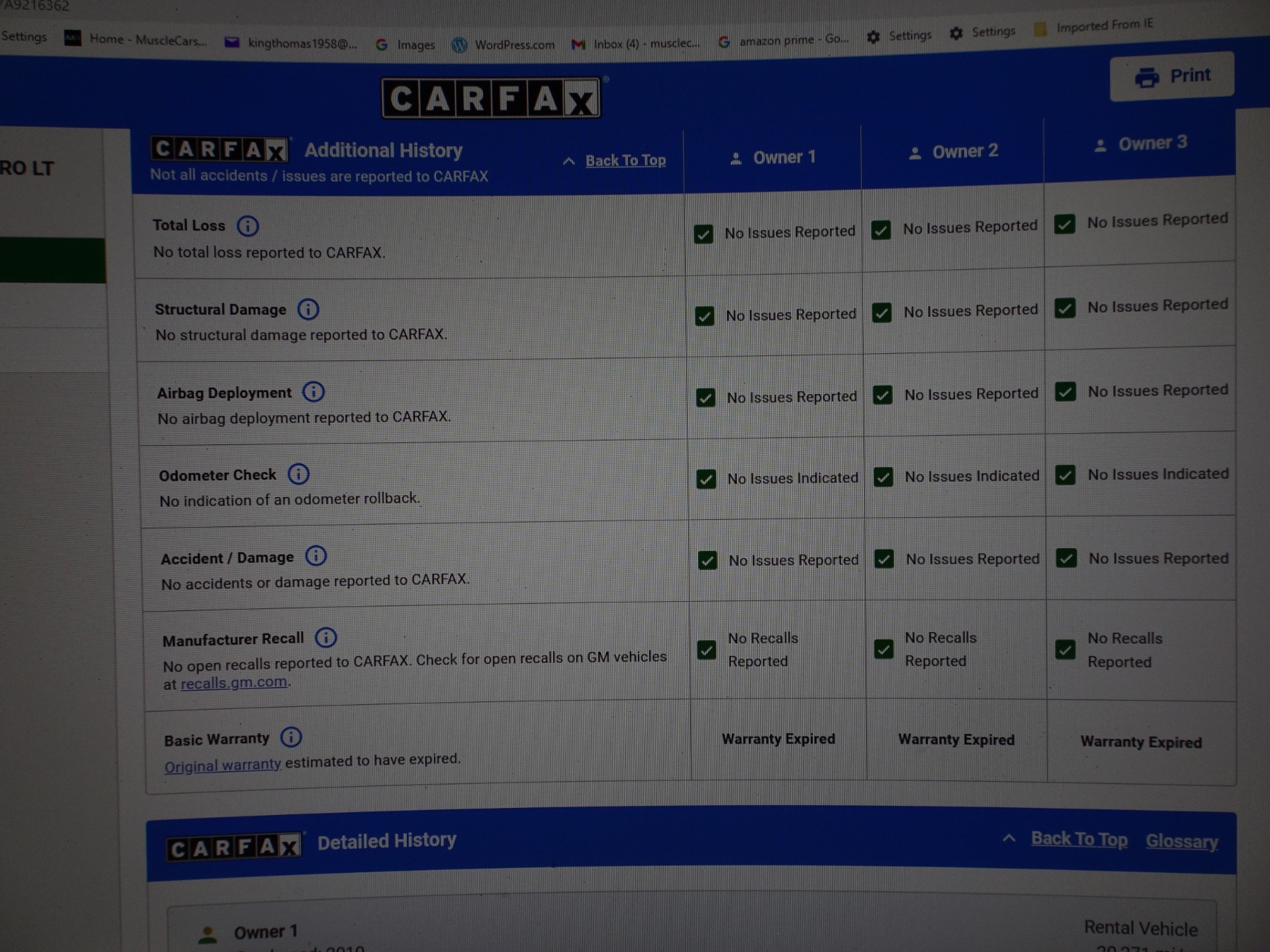Open Odometer Check info icon
Viewport: 1270px width, 952px height.
298,474
